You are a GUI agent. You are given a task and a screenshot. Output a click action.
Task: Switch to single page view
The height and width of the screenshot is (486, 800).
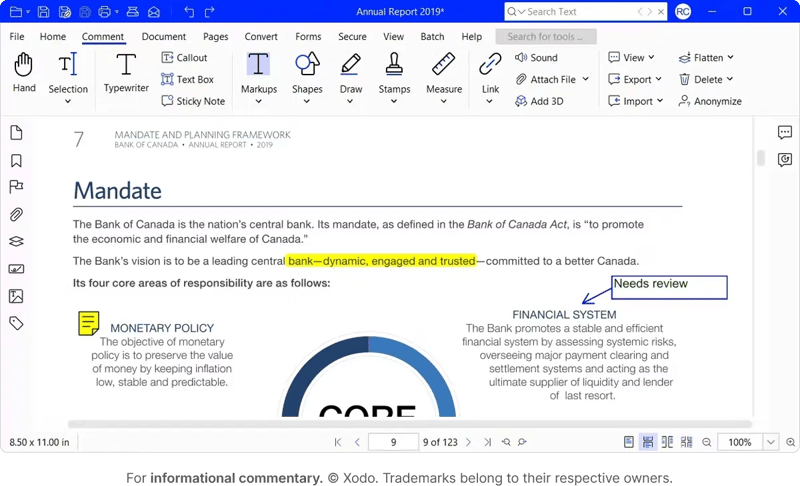click(x=629, y=442)
